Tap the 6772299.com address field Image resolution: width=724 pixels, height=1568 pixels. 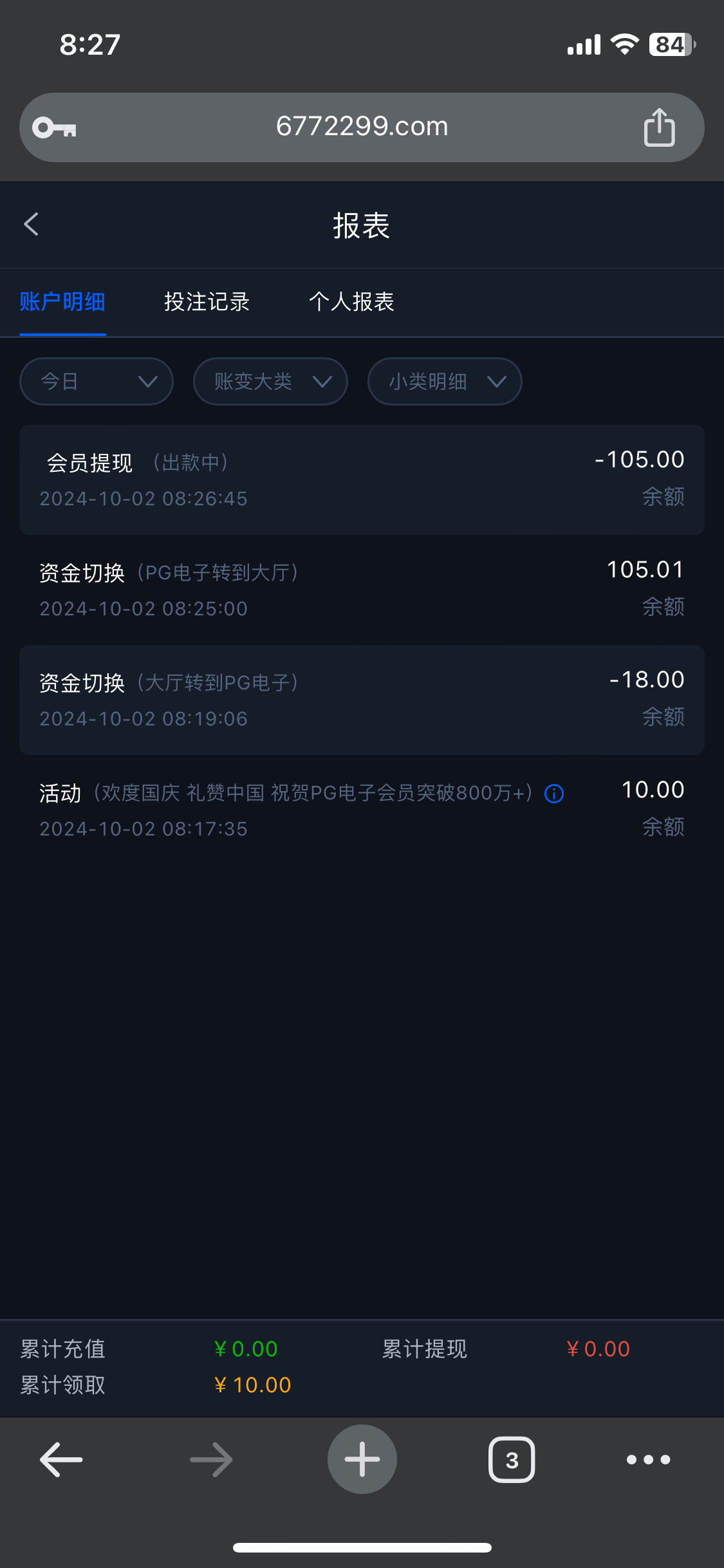click(362, 127)
